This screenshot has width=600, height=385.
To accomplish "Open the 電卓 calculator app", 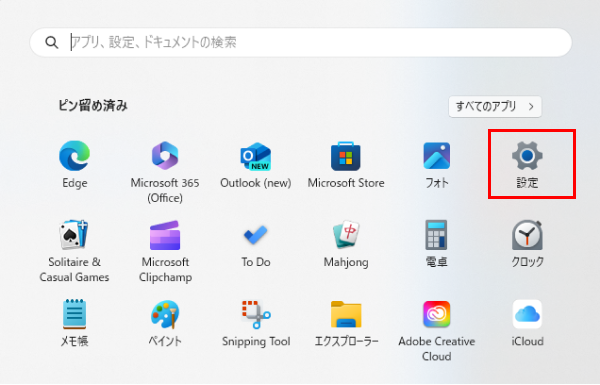I will coord(437,245).
